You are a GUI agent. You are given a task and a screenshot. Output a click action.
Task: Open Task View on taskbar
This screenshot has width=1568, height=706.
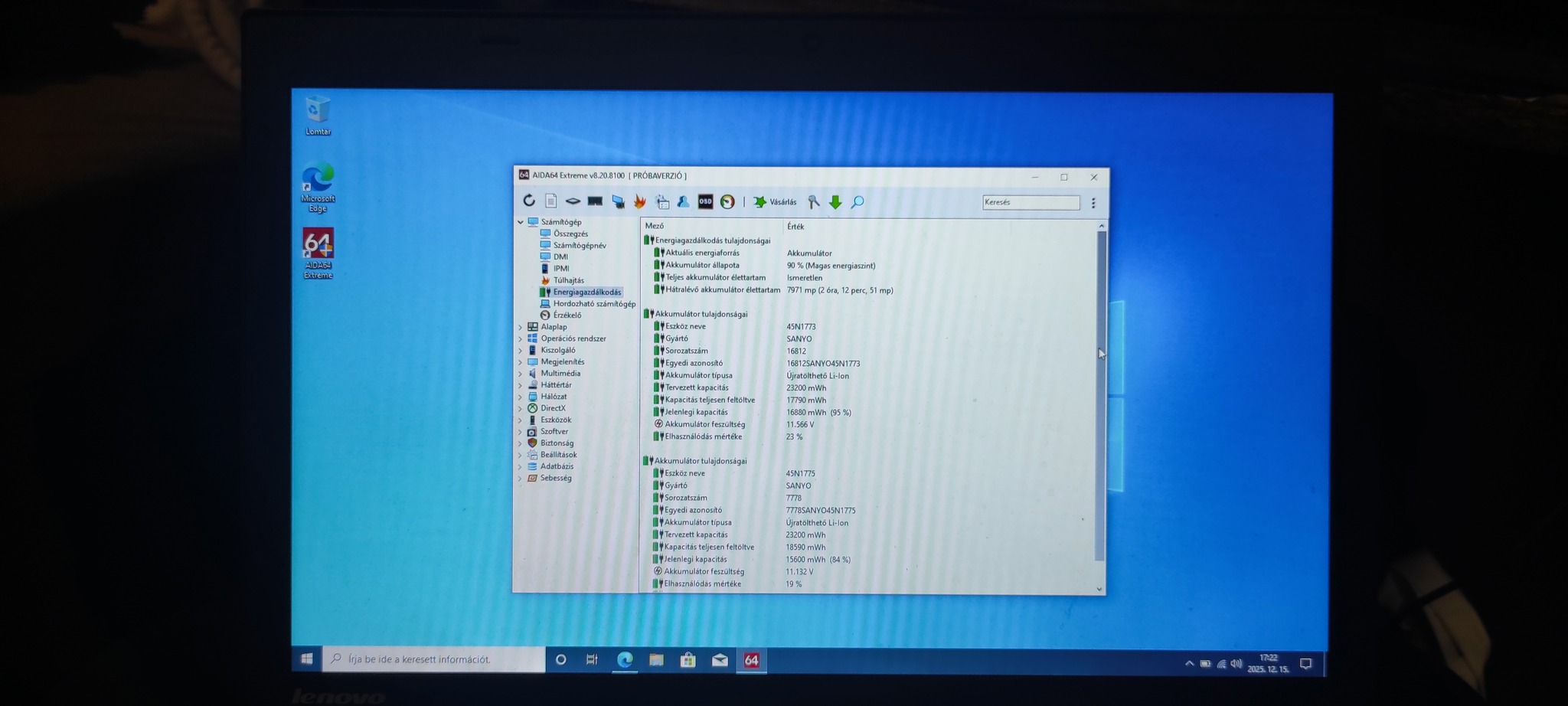tap(592, 659)
